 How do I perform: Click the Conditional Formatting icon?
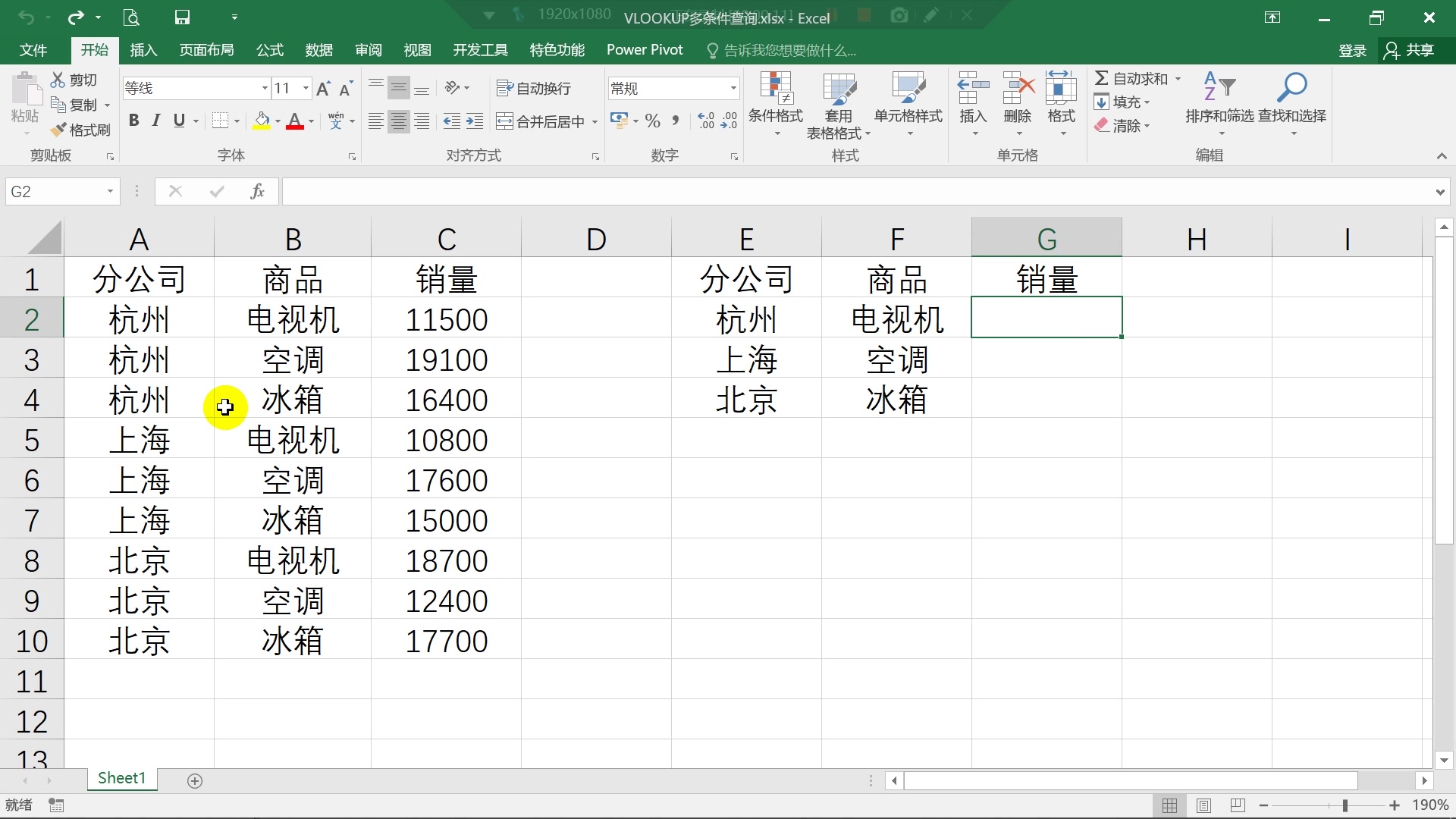(x=776, y=89)
